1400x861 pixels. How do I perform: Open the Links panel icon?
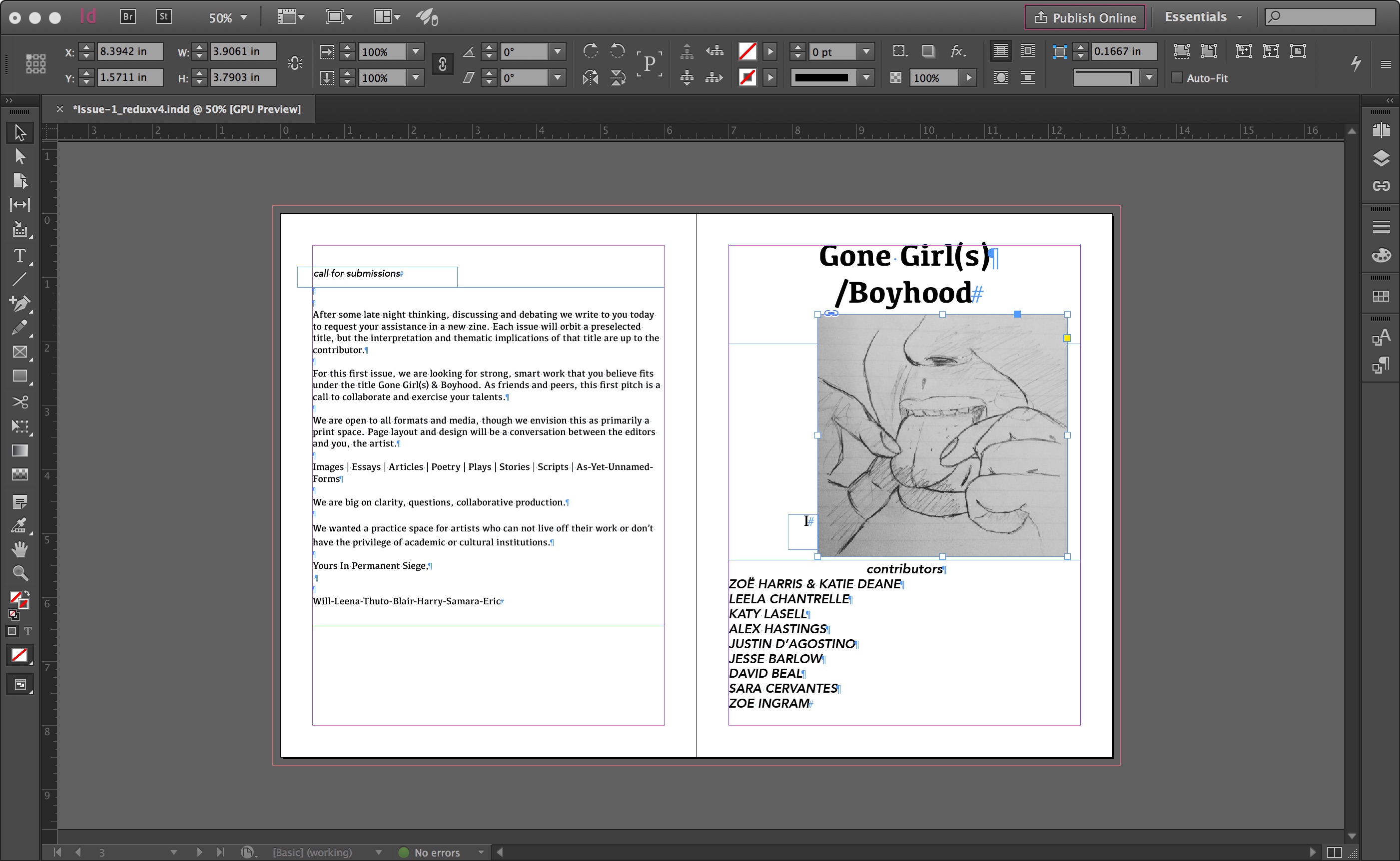(1381, 186)
